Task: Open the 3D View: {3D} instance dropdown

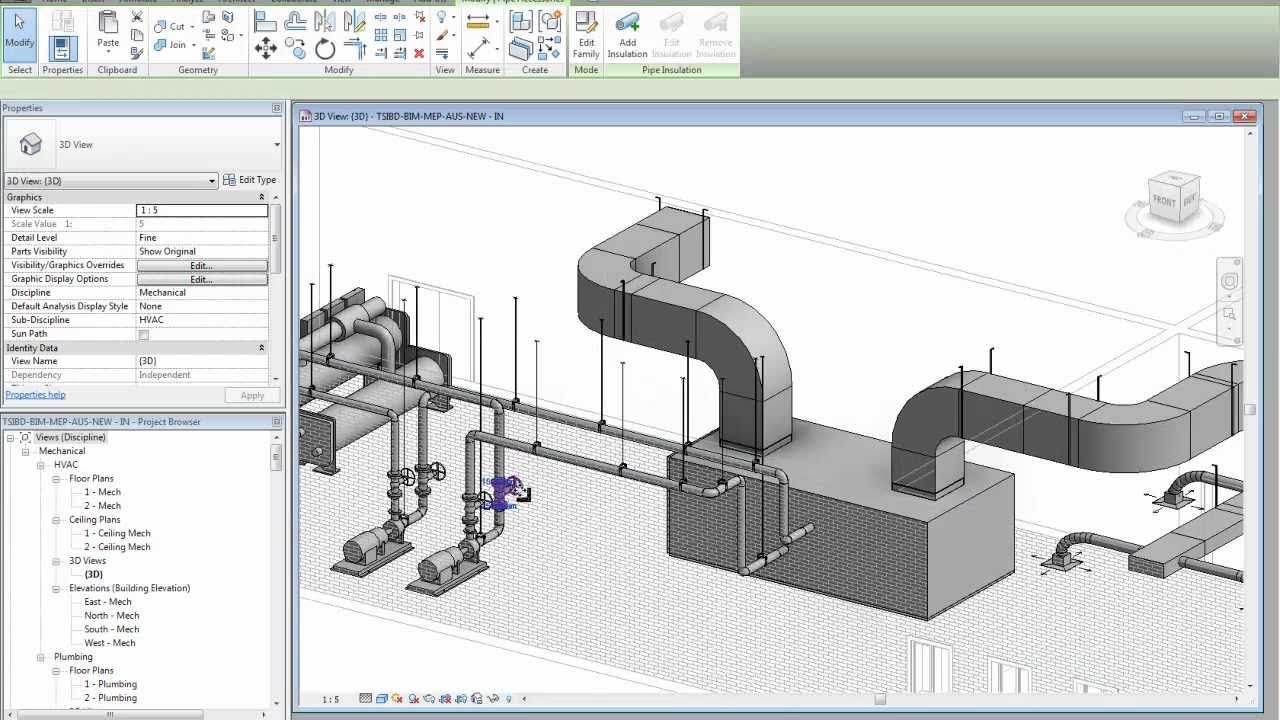Action: [x=212, y=181]
